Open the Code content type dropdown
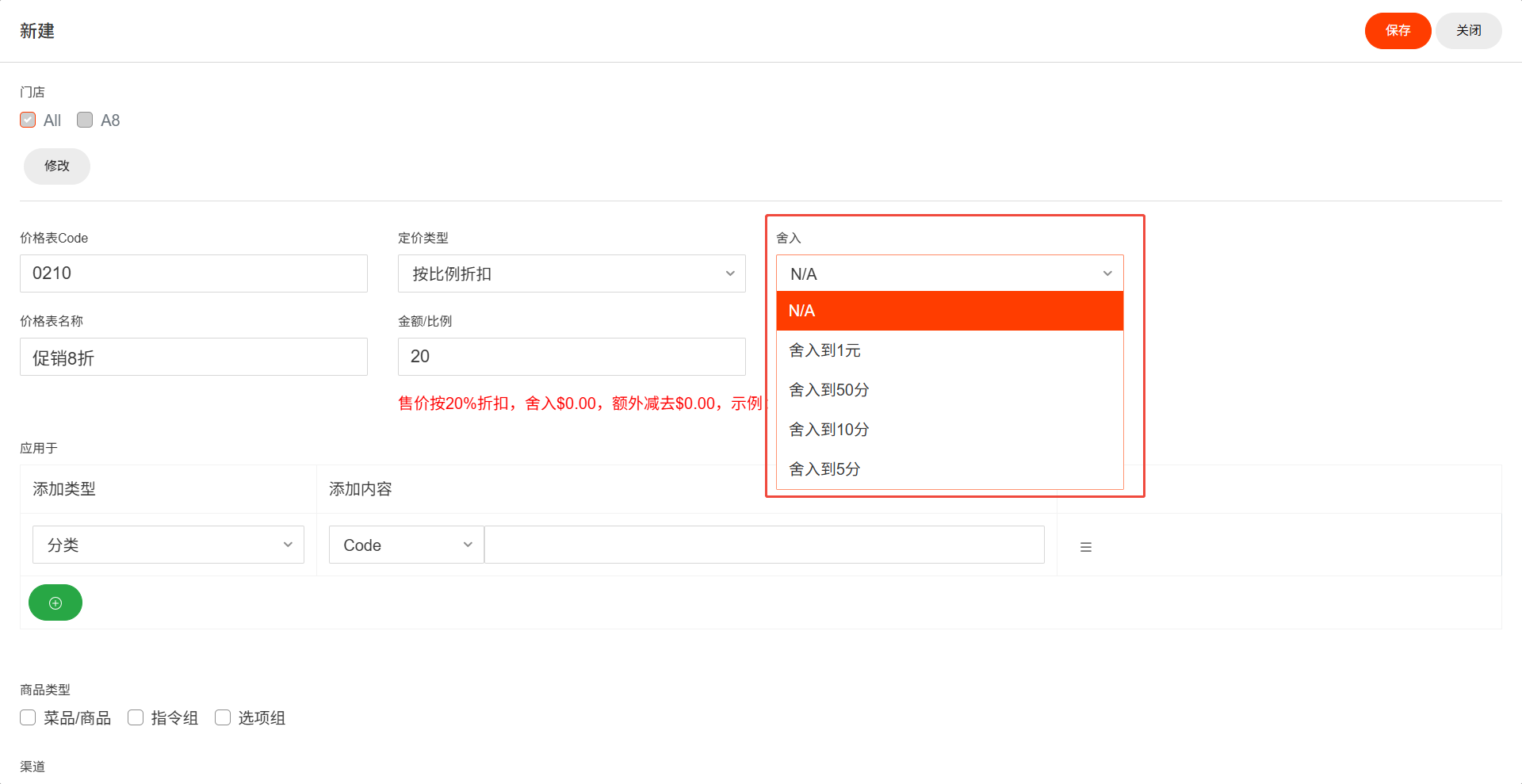 [x=406, y=545]
